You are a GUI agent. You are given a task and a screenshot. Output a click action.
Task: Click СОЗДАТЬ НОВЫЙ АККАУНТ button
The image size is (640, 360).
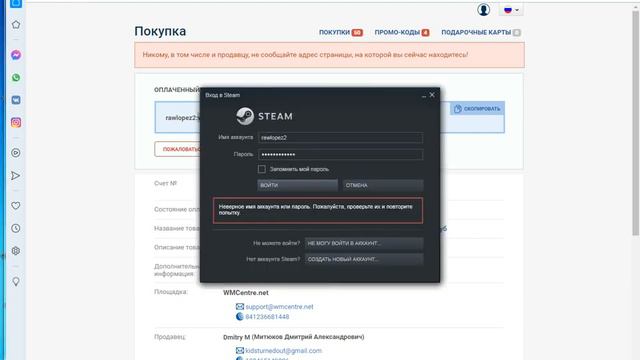364,259
